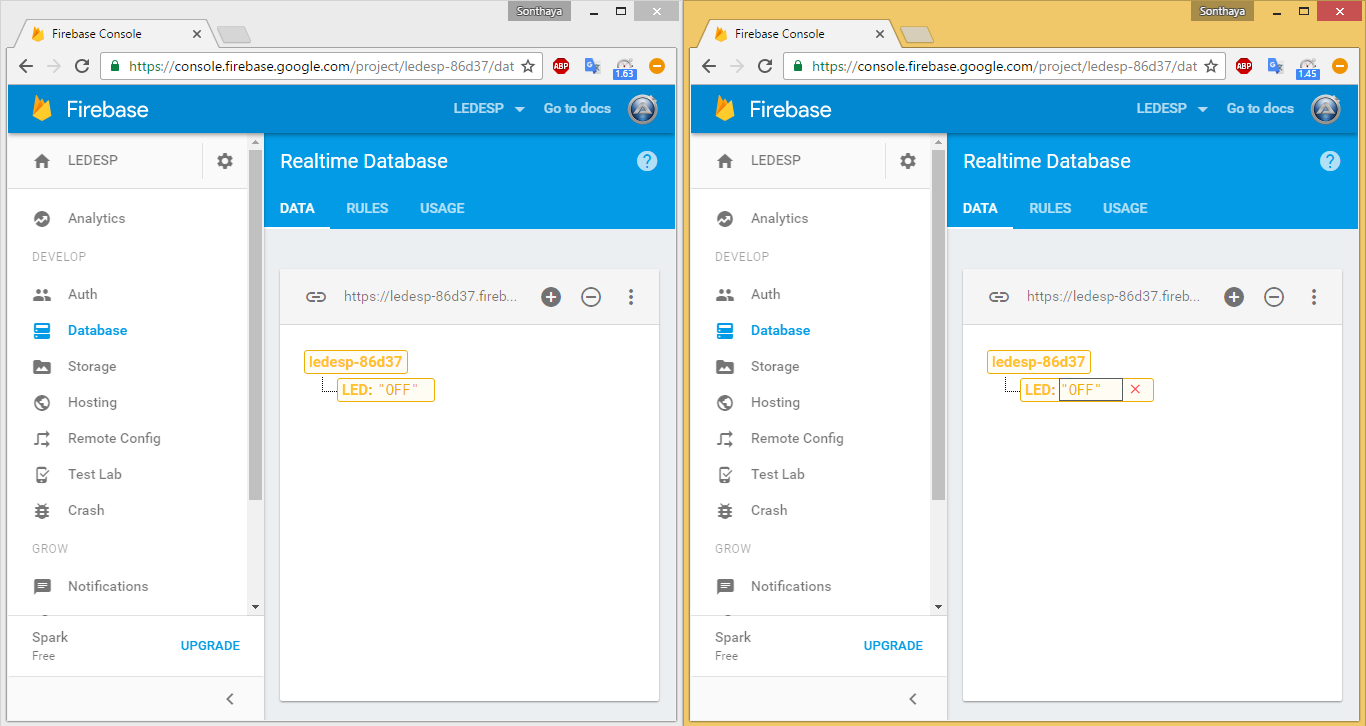Image resolution: width=1366 pixels, height=726 pixels.
Task: Click sidebar scrollbar down arrow in left window
Action: coord(255,606)
